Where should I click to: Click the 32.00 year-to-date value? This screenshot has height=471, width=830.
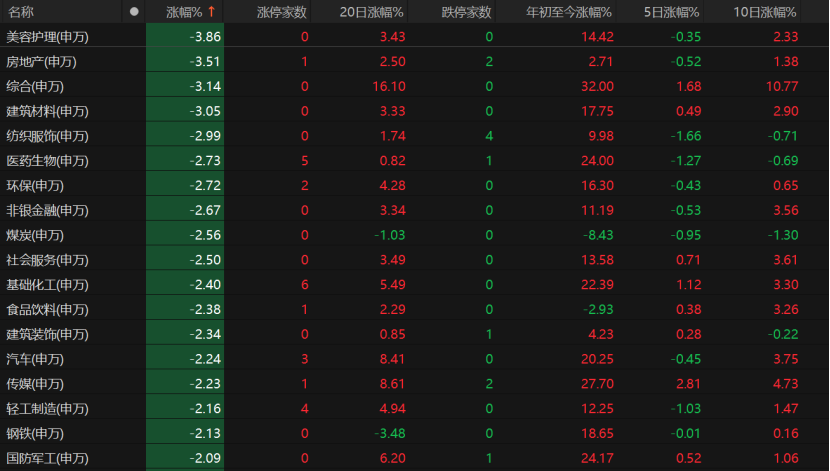click(x=597, y=86)
